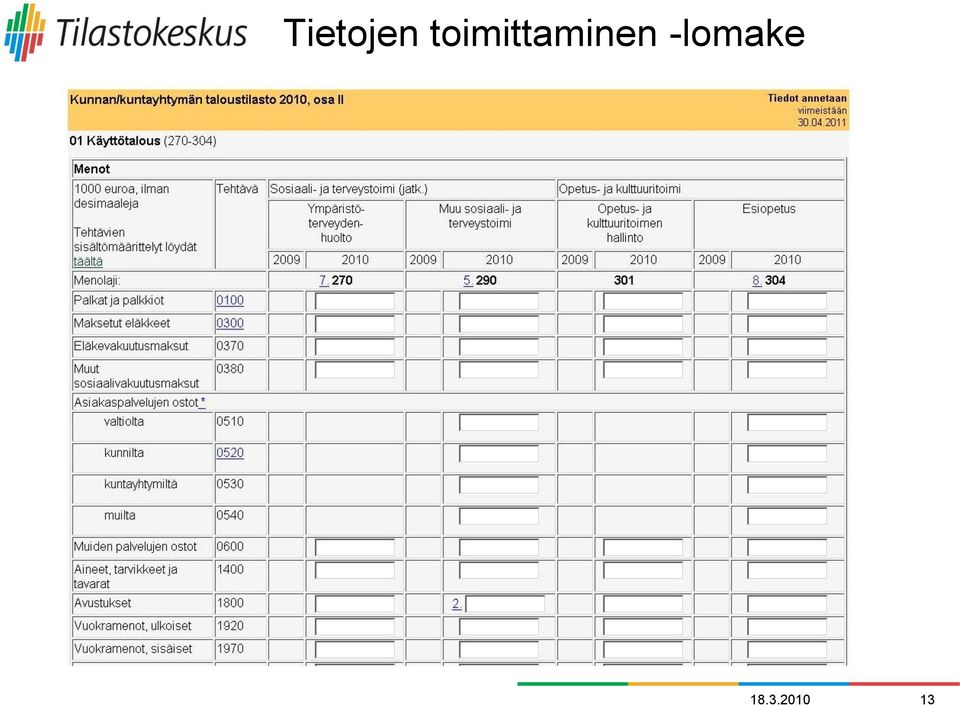Focus Vuokramenot, ulkoiset field in column 270
The height and width of the screenshot is (705, 960).
pyautogui.click(x=355, y=627)
